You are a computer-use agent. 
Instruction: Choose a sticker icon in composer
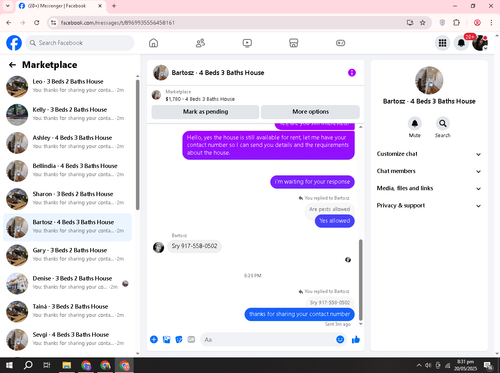tap(179, 339)
